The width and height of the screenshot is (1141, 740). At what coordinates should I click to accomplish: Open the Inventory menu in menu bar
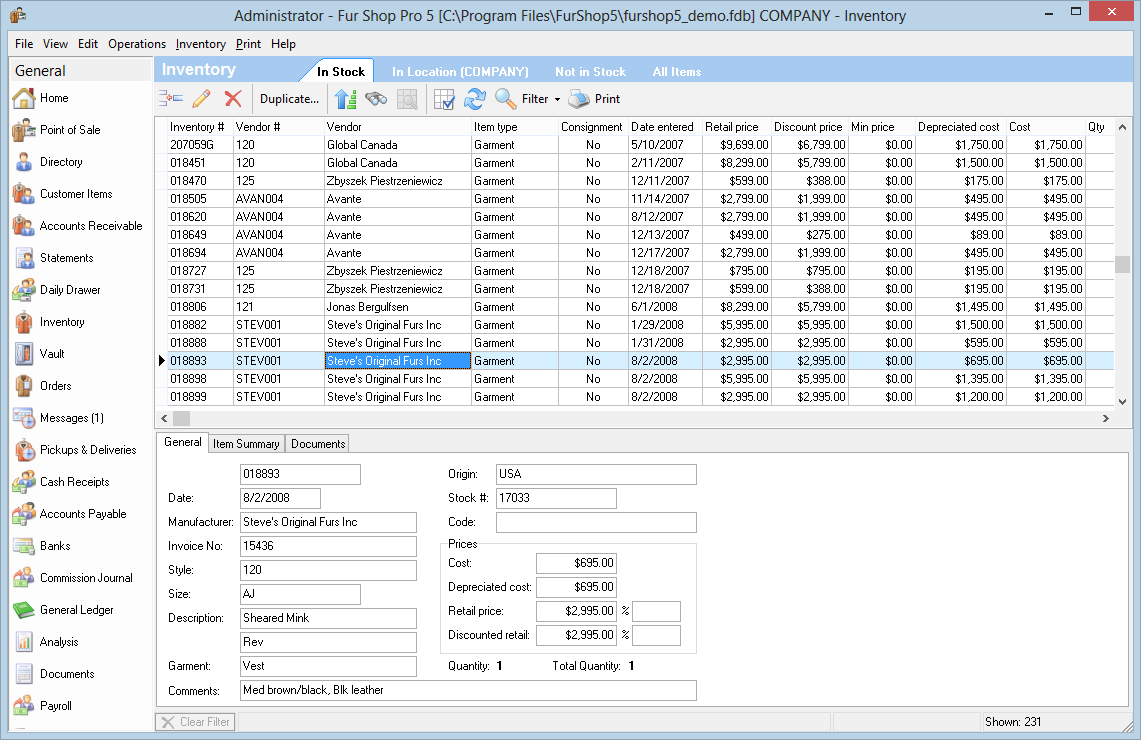pos(200,44)
